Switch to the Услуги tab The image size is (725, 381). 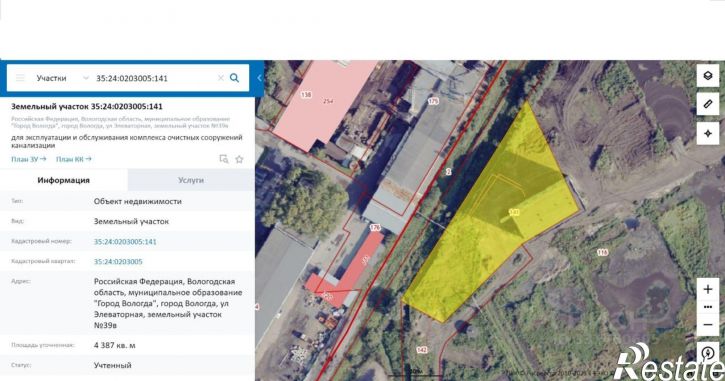click(x=191, y=180)
